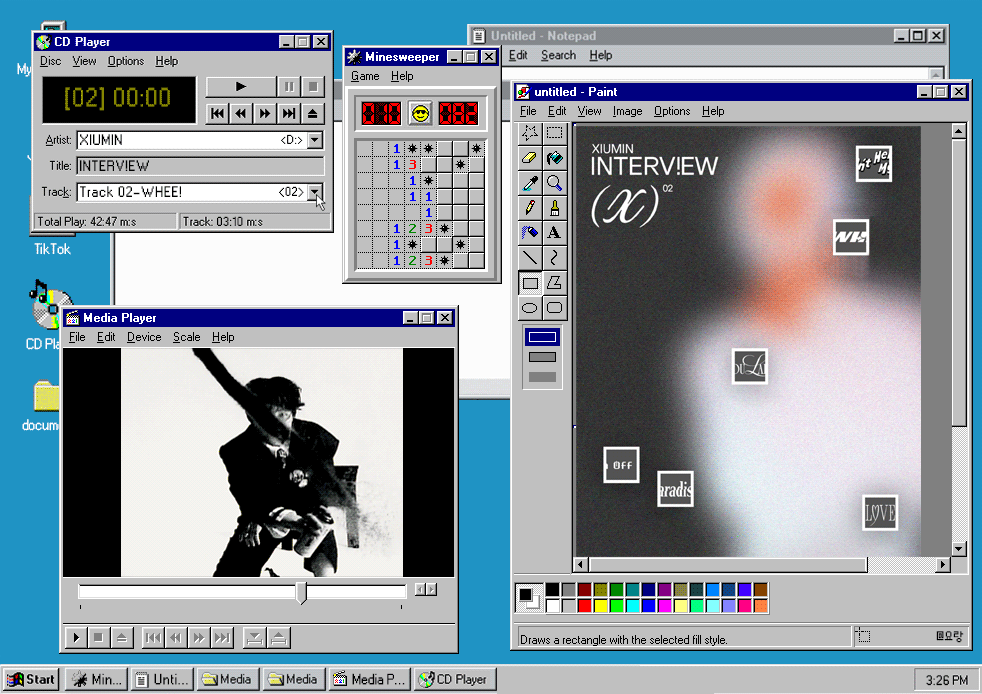Open Scale menu in Media Player
982x694 pixels.
tap(187, 337)
